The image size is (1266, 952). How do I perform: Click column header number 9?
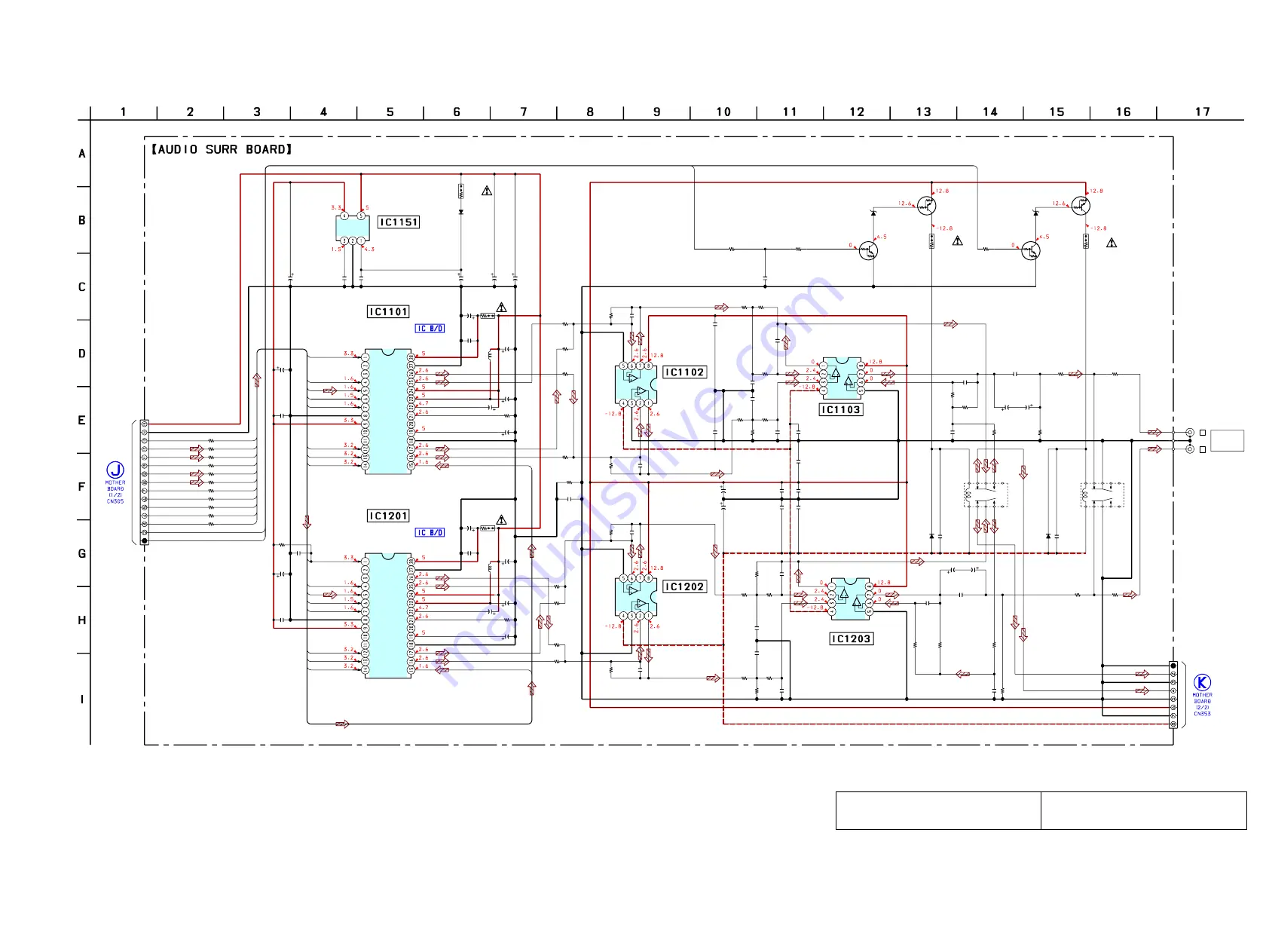[x=657, y=112]
